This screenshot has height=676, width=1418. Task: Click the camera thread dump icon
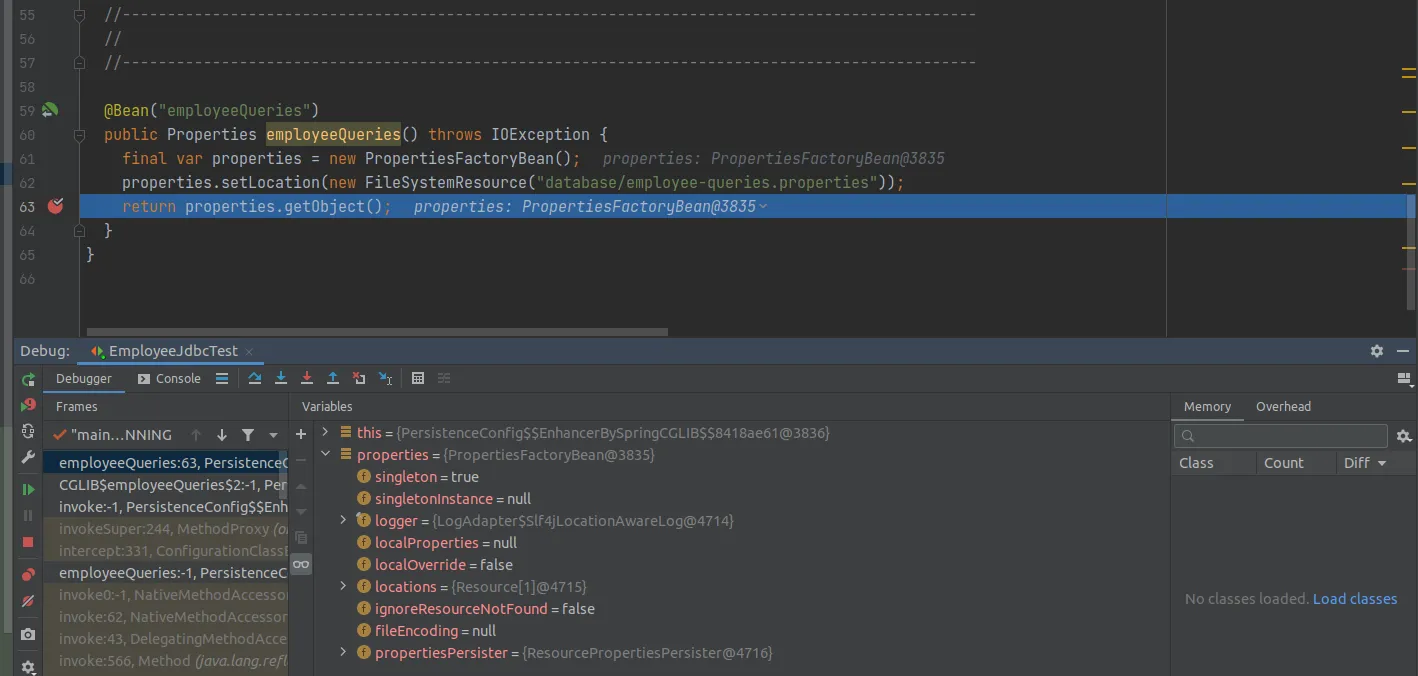tap(28, 634)
